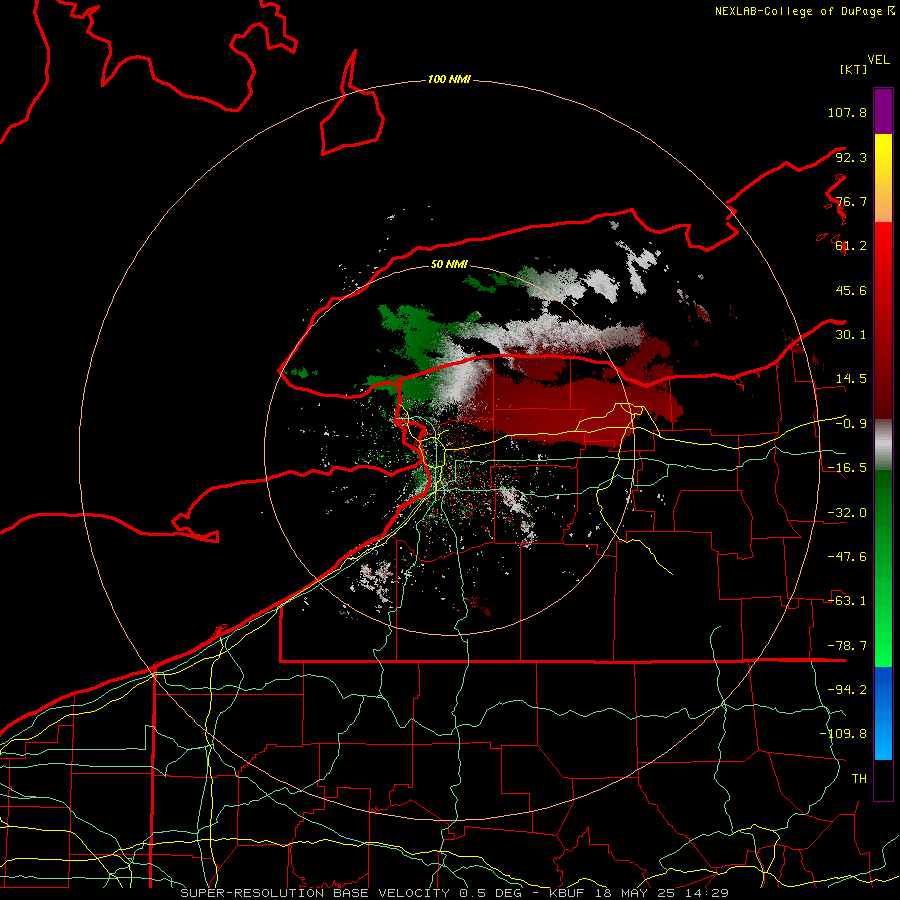Click the gray near-zero segment of the color bar
Image resolution: width=900 pixels, height=900 pixels.
883,445
